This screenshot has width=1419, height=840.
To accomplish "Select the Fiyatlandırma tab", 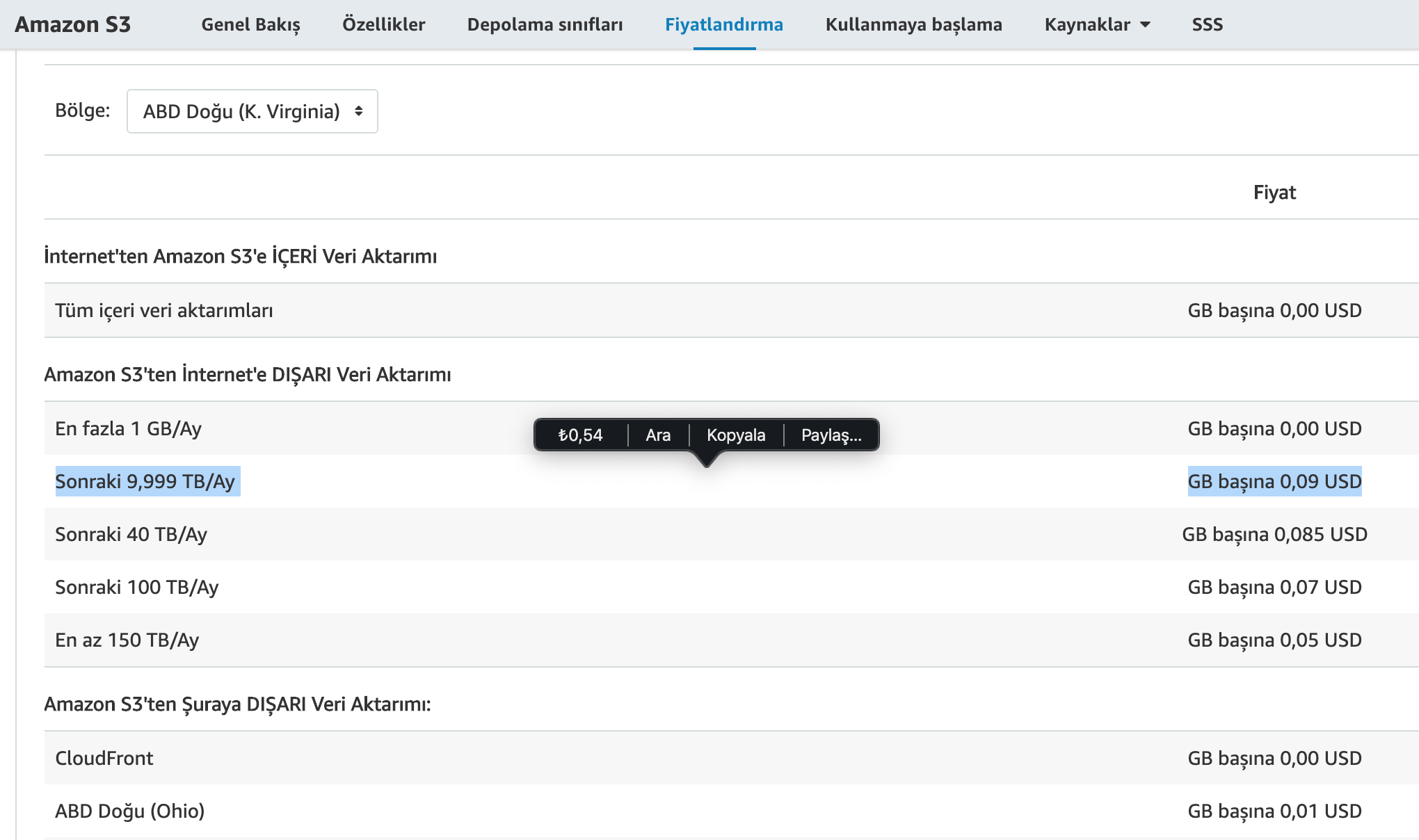I will (x=724, y=24).
